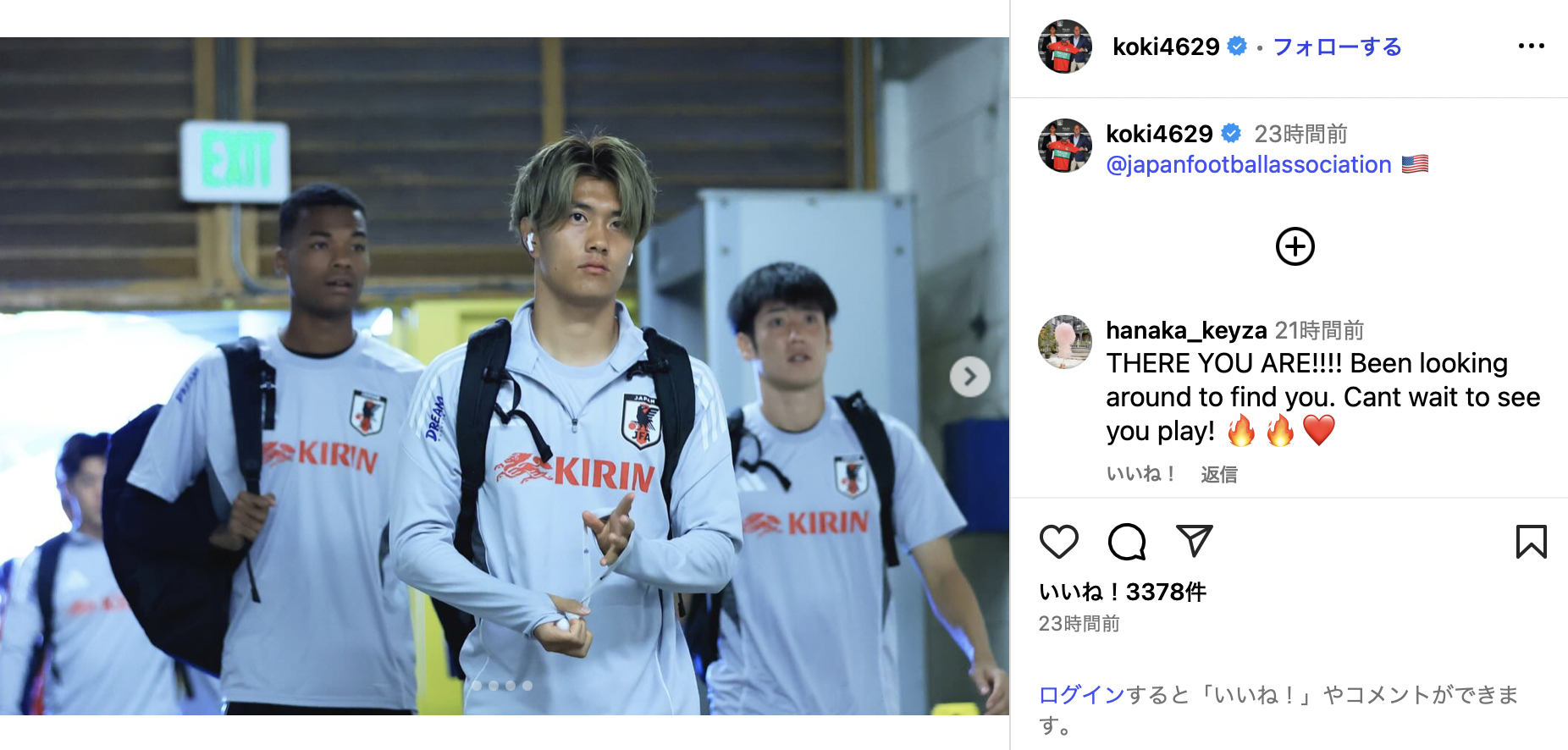Like the post with heart icon

1058,542
